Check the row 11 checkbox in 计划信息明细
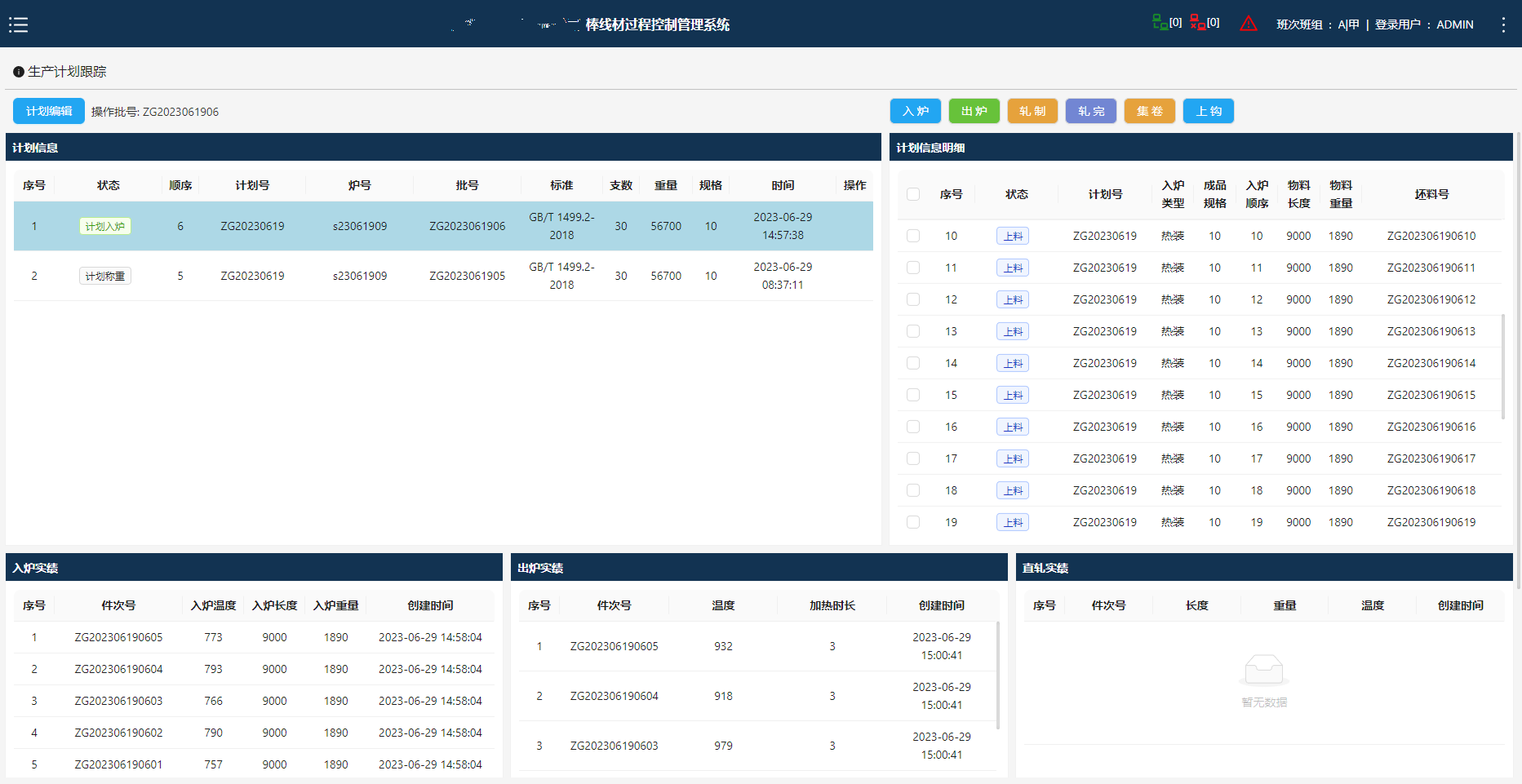Image resolution: width=1522 pixels, height=784 pixels. (913, 268)
